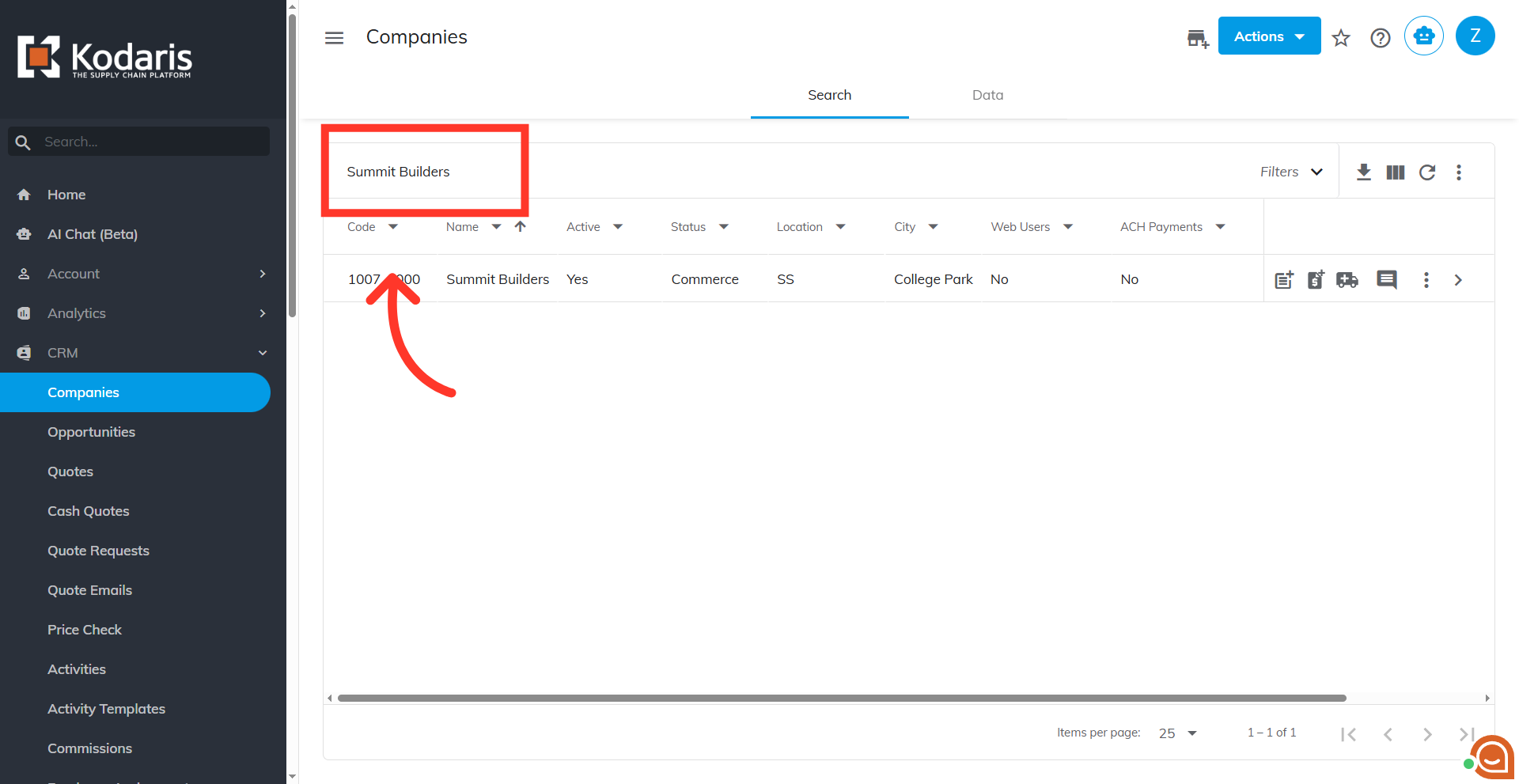Open Summit Builders details chevron
The image size is (1519, 784).
(1457, 279)
